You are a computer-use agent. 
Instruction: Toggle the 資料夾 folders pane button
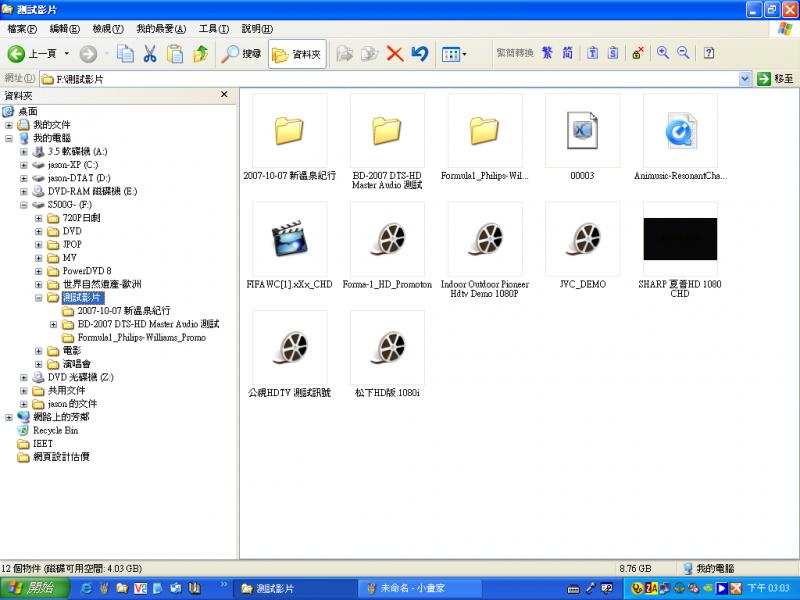(296, 54)
